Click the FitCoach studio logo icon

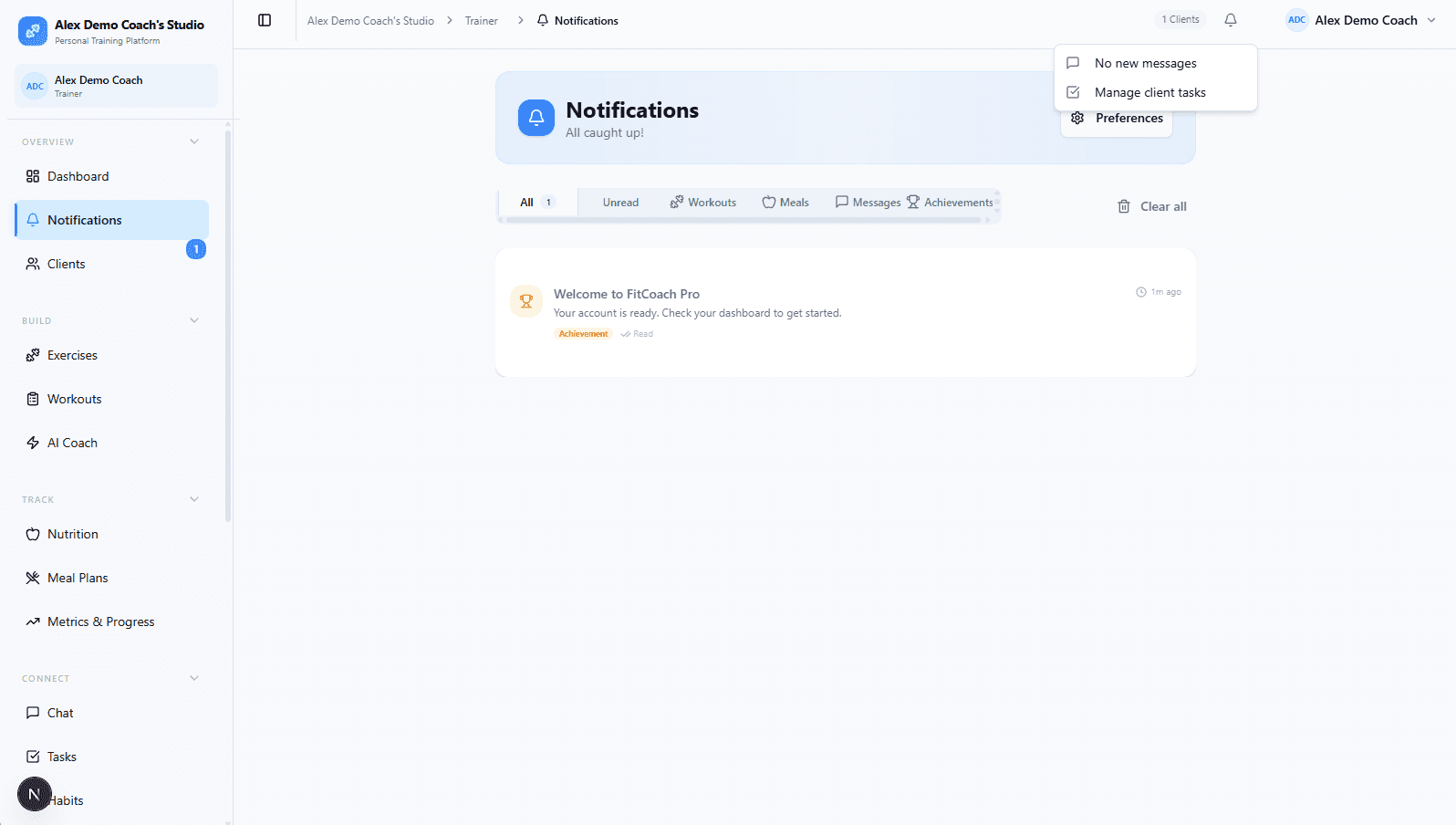[33, 31]
